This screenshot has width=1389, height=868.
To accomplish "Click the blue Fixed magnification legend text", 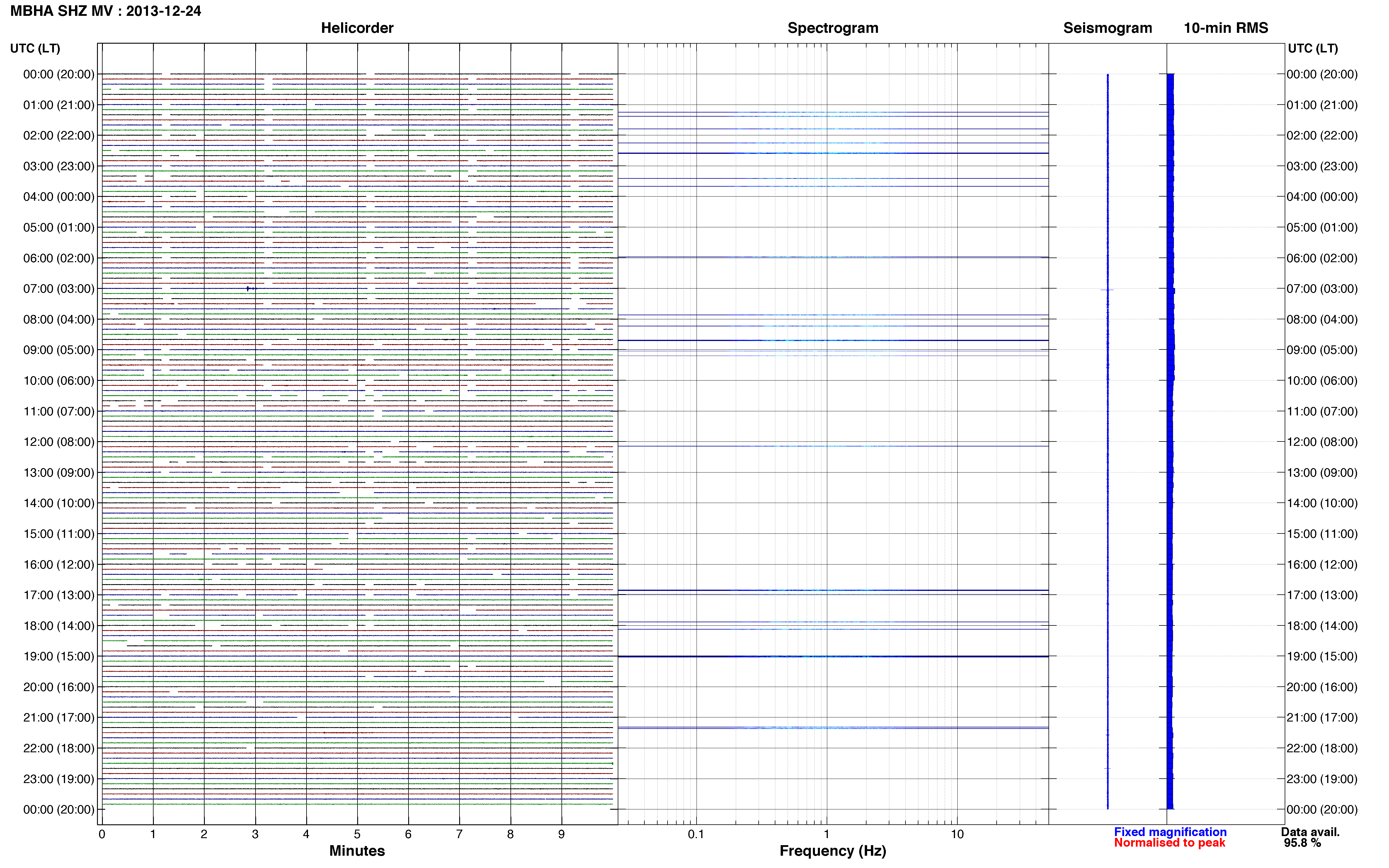I will (x=1170, y=832).
